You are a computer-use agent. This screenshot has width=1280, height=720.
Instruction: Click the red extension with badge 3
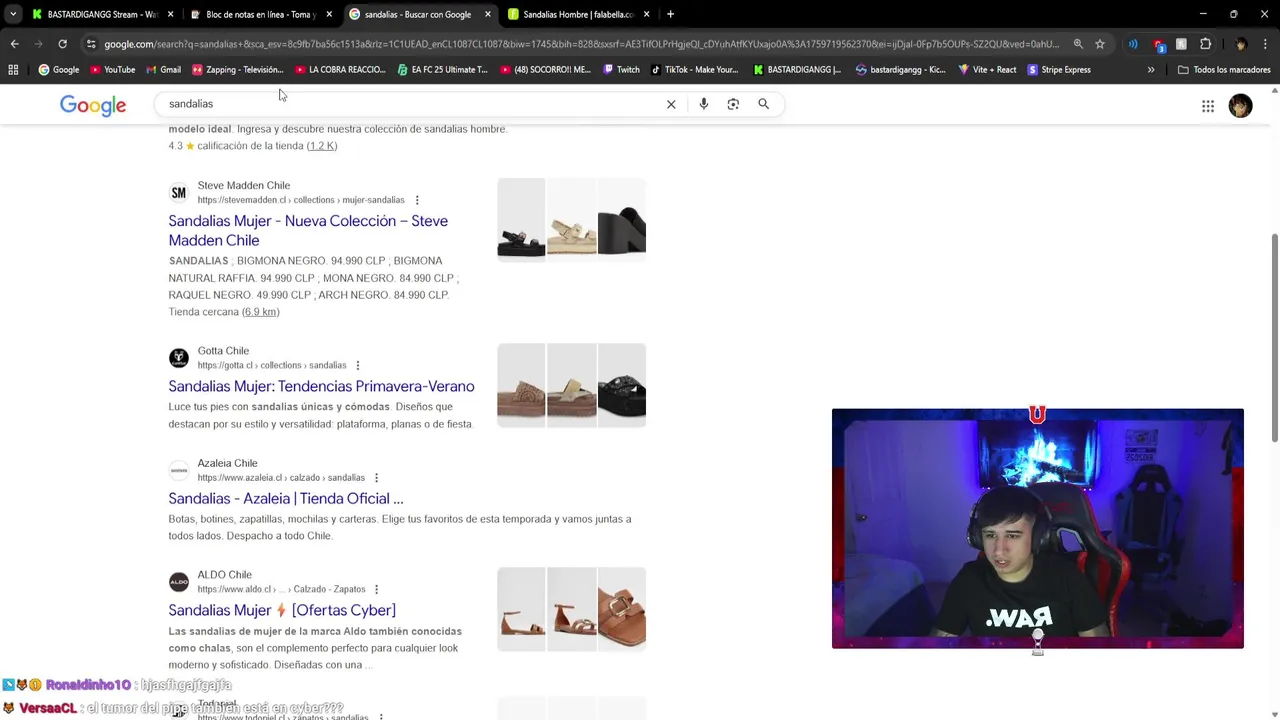point(1158,45)
